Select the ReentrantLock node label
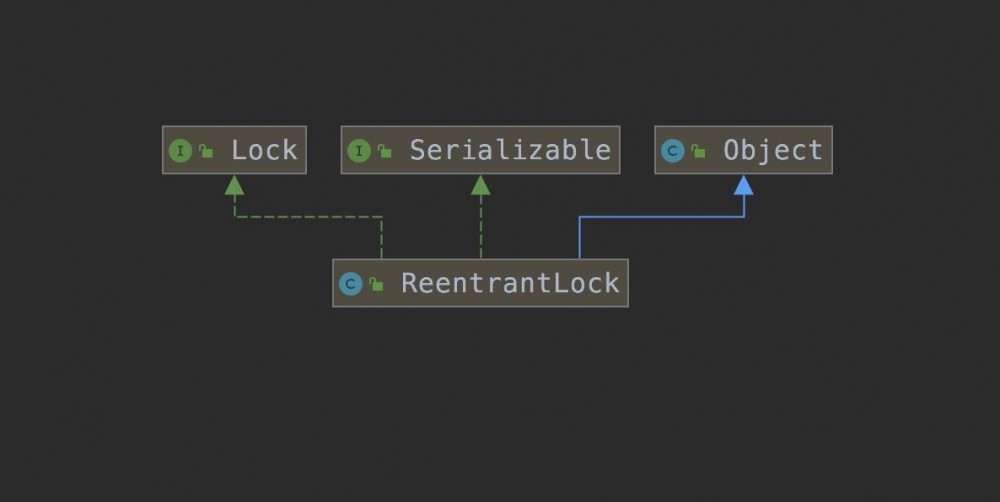1000x502 pixels. click(x=510, y=283)
